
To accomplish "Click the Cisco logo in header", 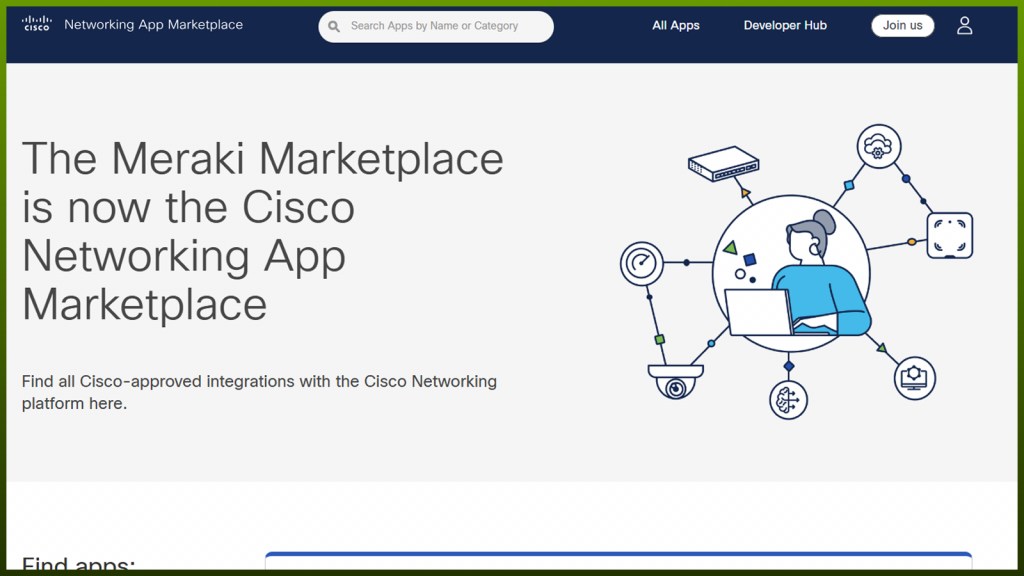I will [37, 24].
